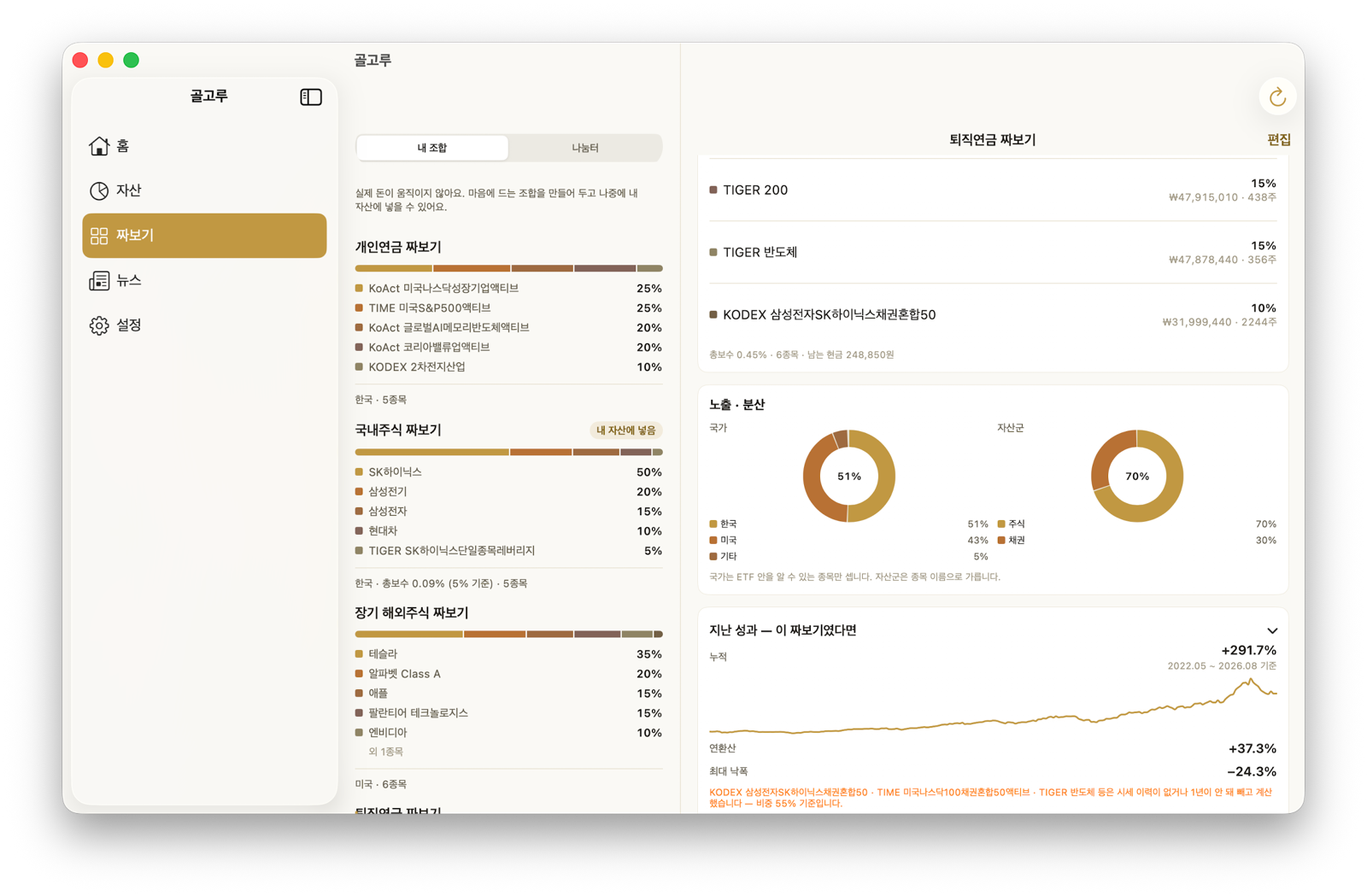The width and height of the screenshot is (1367, 896).
Task: Open 홈 in the sidebar
Action: click(x=204, y=146)
